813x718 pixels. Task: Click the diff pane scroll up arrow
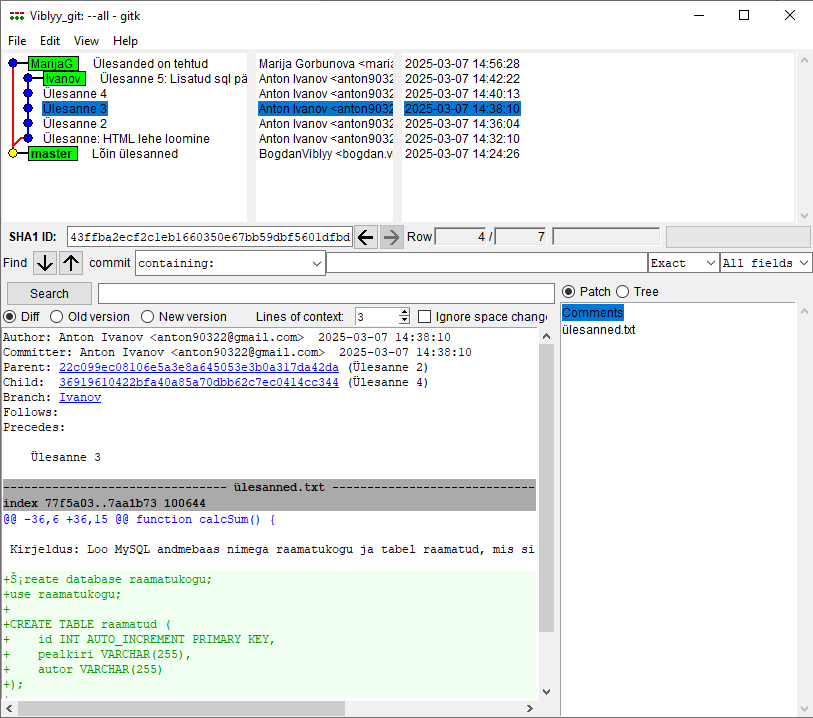pyautogui.click(x=546, y=336)
